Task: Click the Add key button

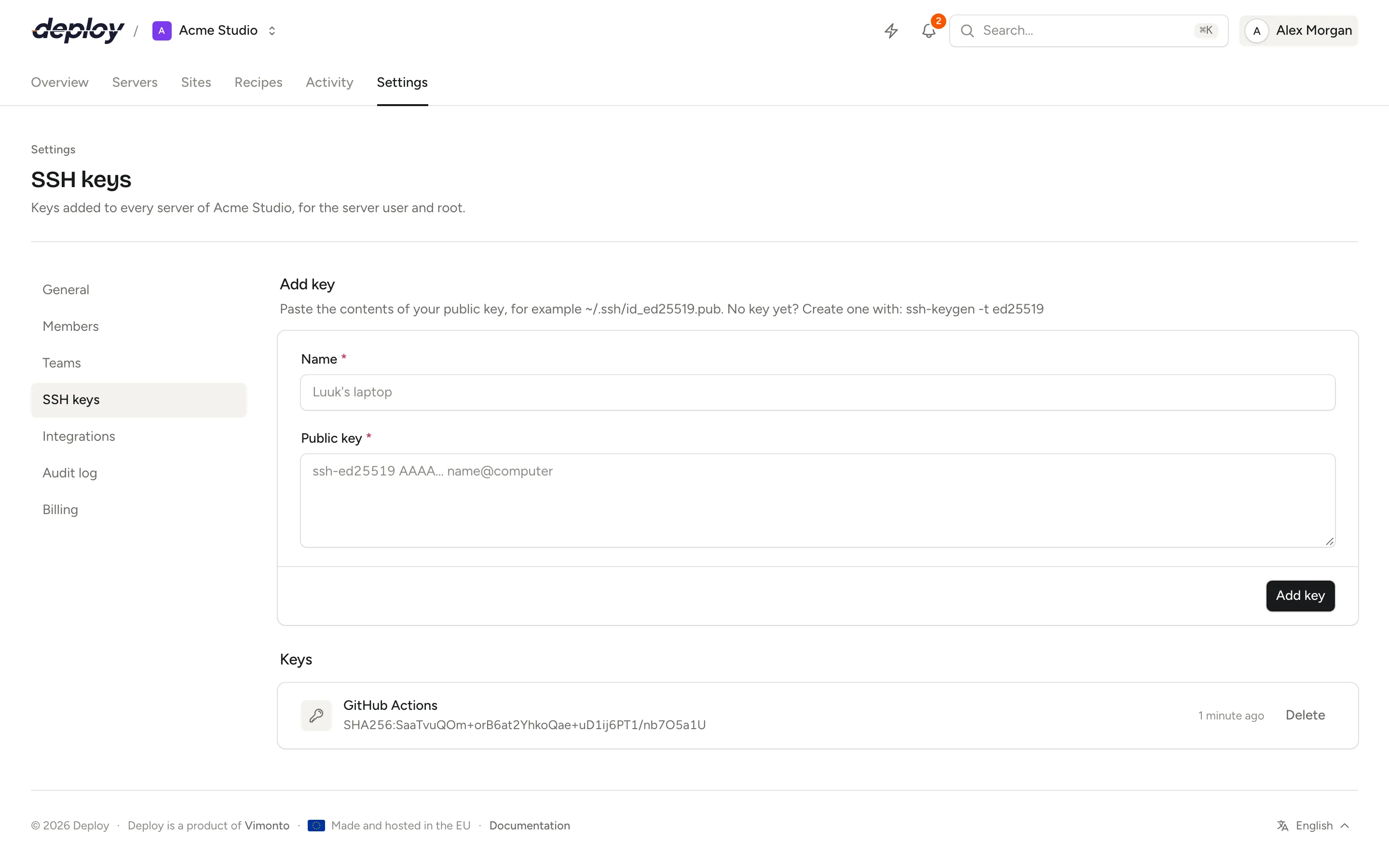Action: point(1300,596)
